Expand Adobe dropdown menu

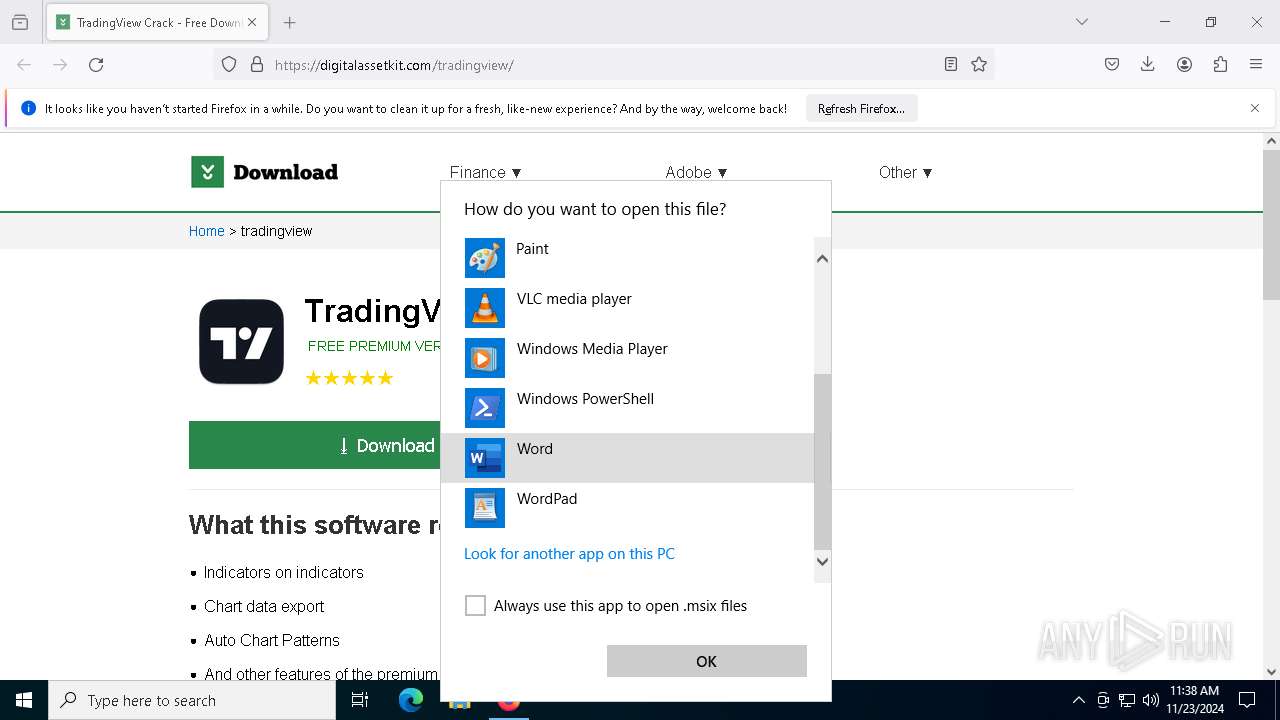click(697, 172)
